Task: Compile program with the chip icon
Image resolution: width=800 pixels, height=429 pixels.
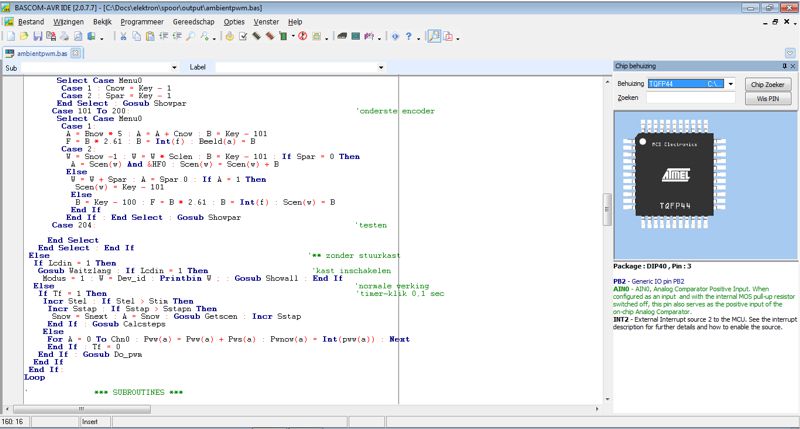Action: click(x=256, y=36)
